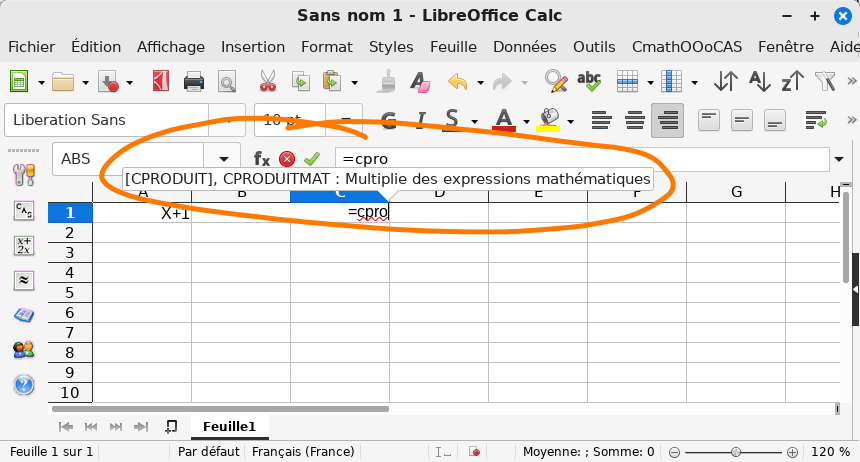Image resolution: width=860 pixels, height=462 pixels.
Task: Apply the red font color swatch
Action: click(x=503, y=121)
